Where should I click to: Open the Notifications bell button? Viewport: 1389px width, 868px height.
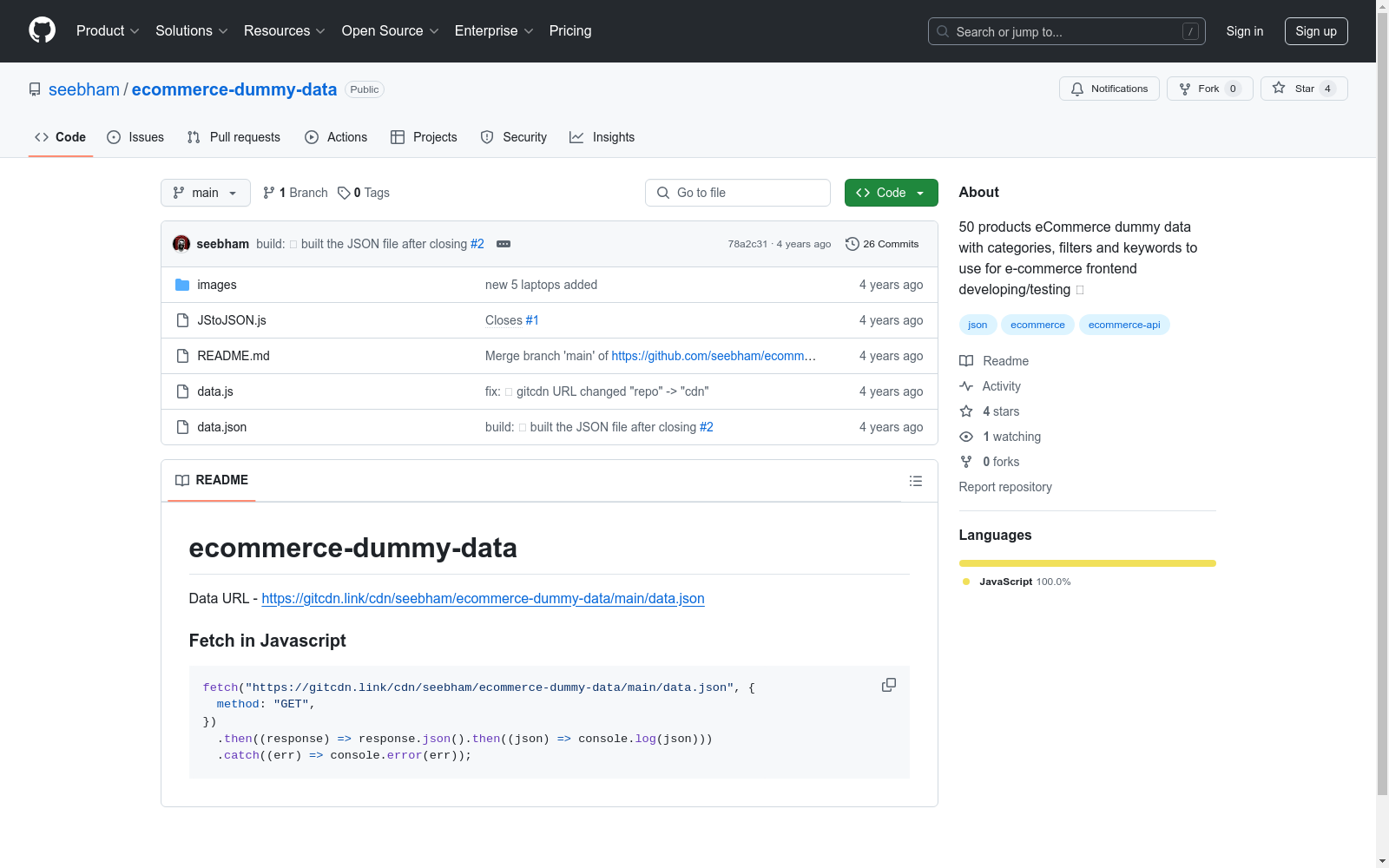1109,89
